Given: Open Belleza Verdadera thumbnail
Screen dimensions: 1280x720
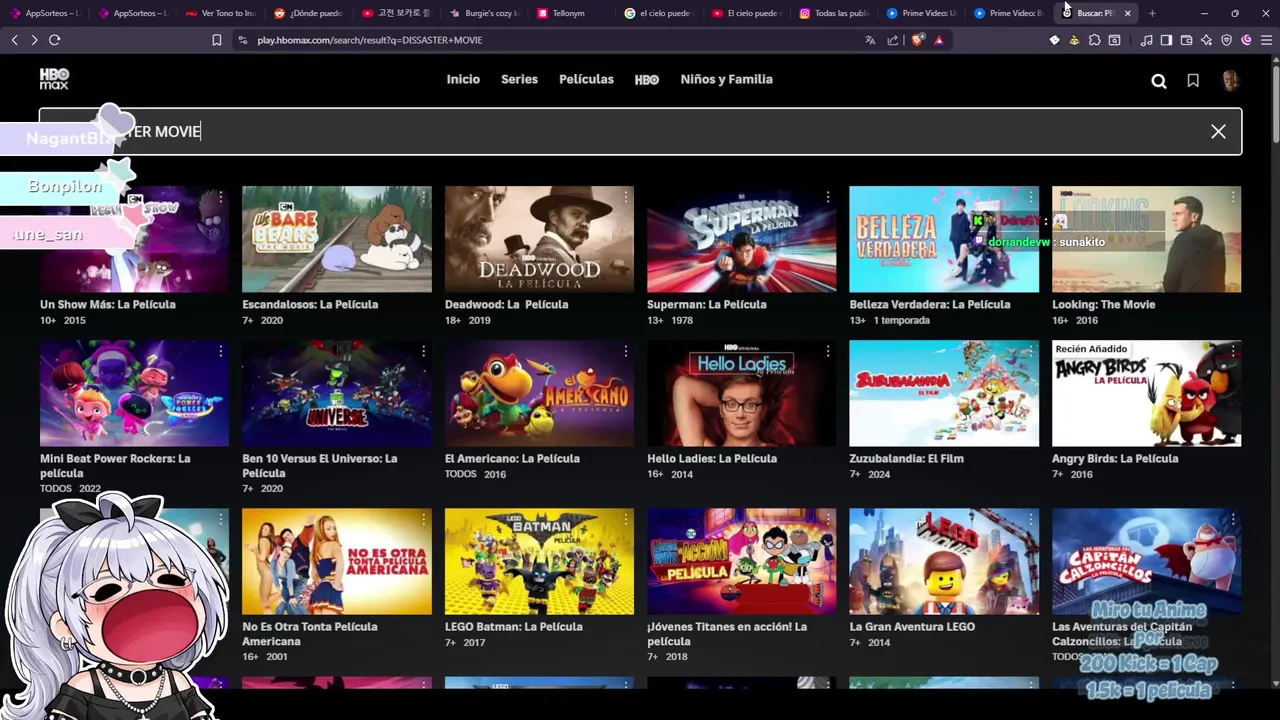Looking at the screenshot, I should tap(944, 239).
